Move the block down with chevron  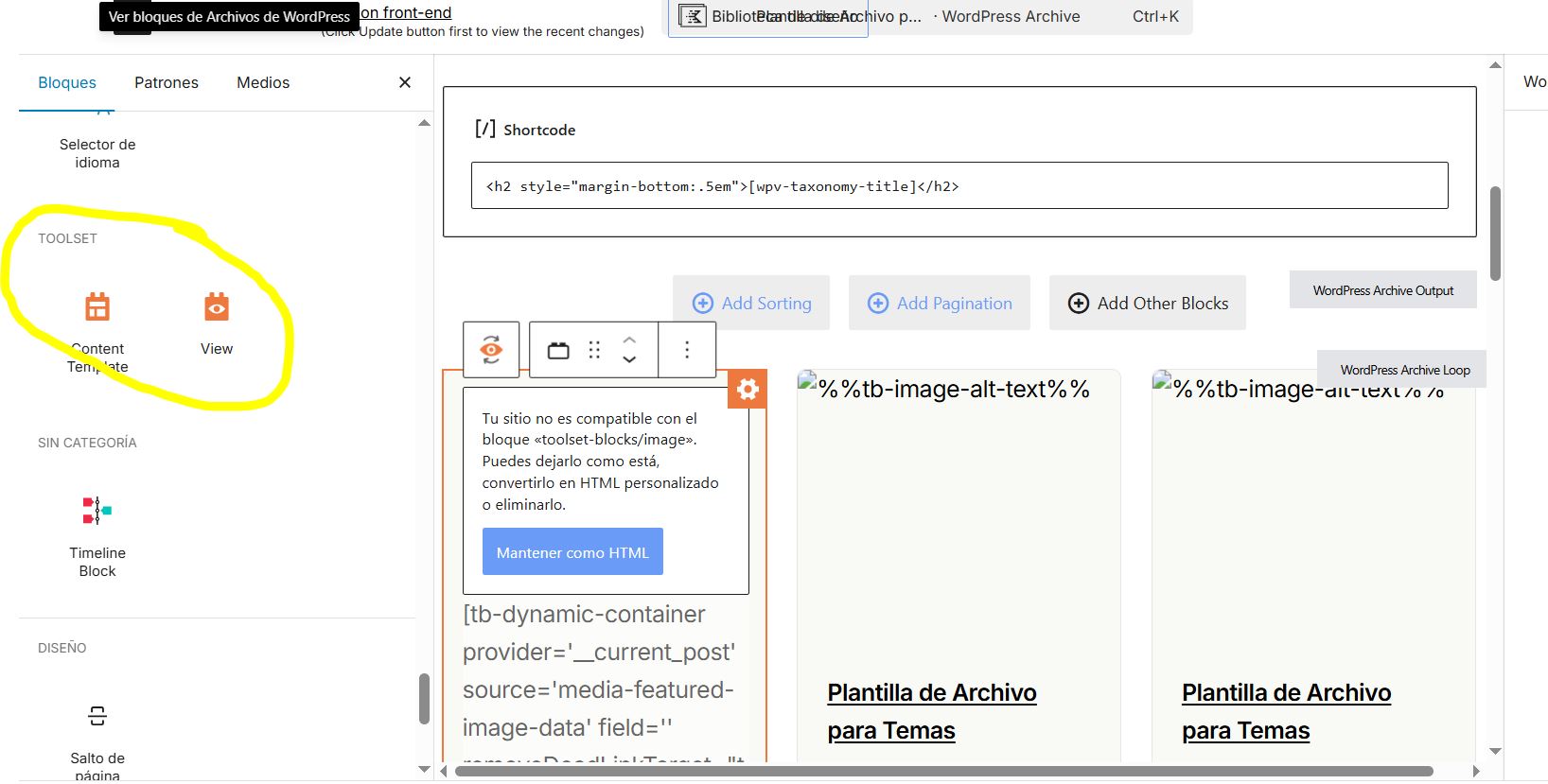point(629,360)
